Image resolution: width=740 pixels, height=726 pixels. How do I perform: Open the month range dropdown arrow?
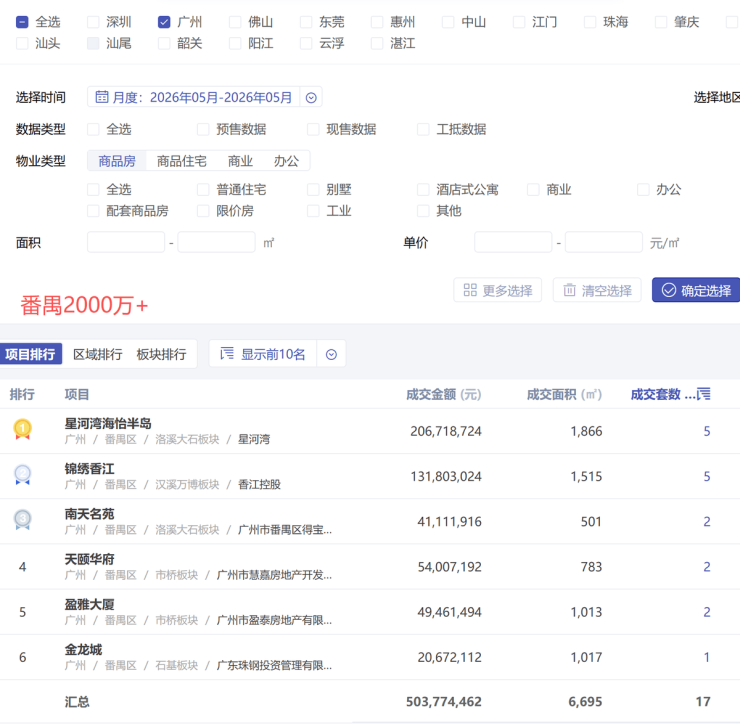coord(311,98)
